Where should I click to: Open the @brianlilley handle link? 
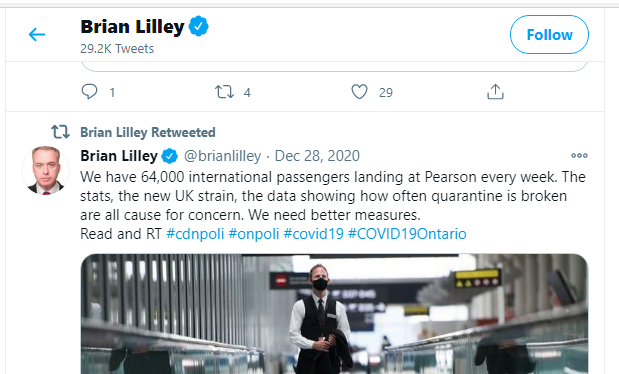tap(223, 156)
